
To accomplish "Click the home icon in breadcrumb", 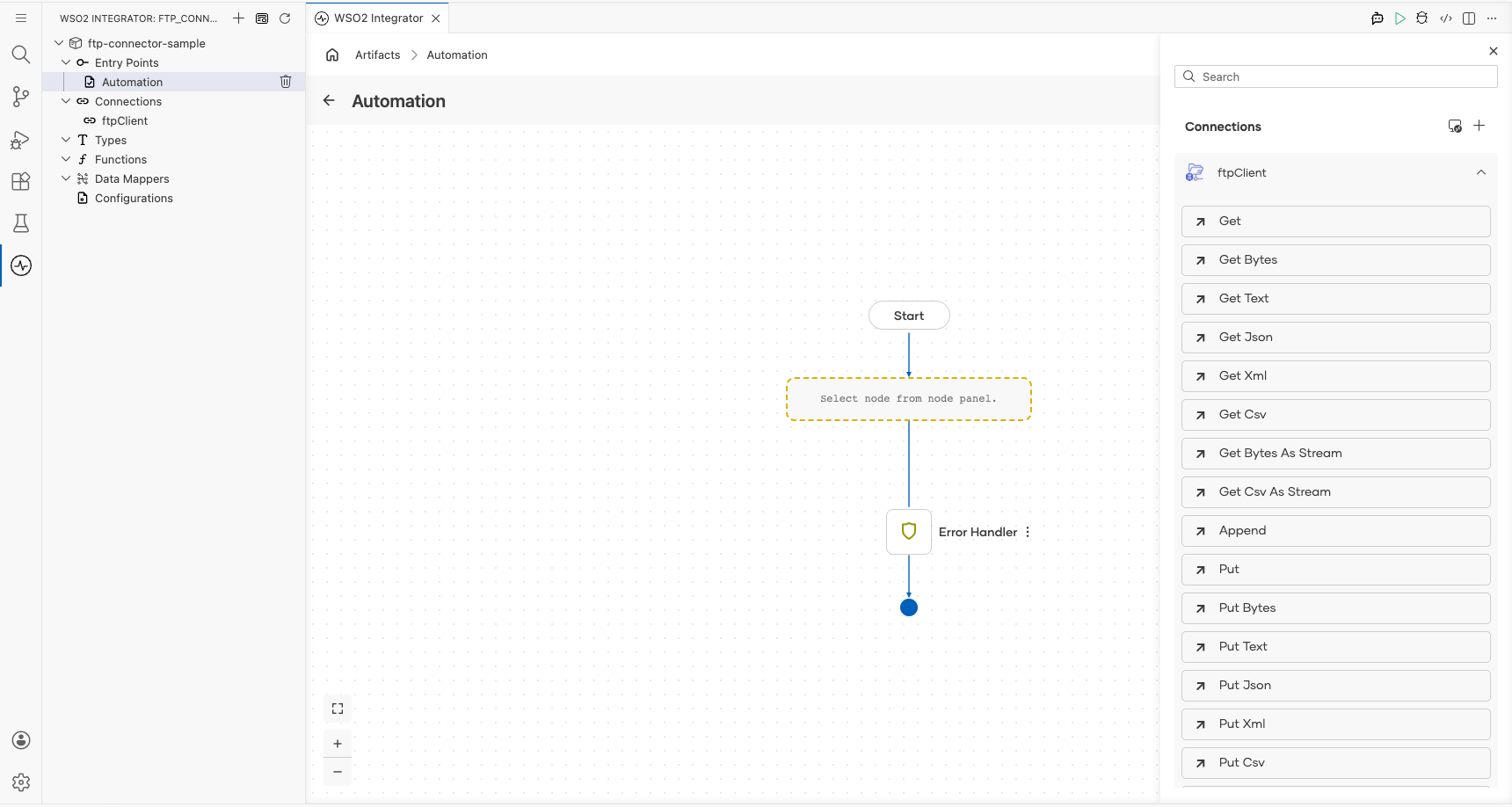I will pos(332,55).
